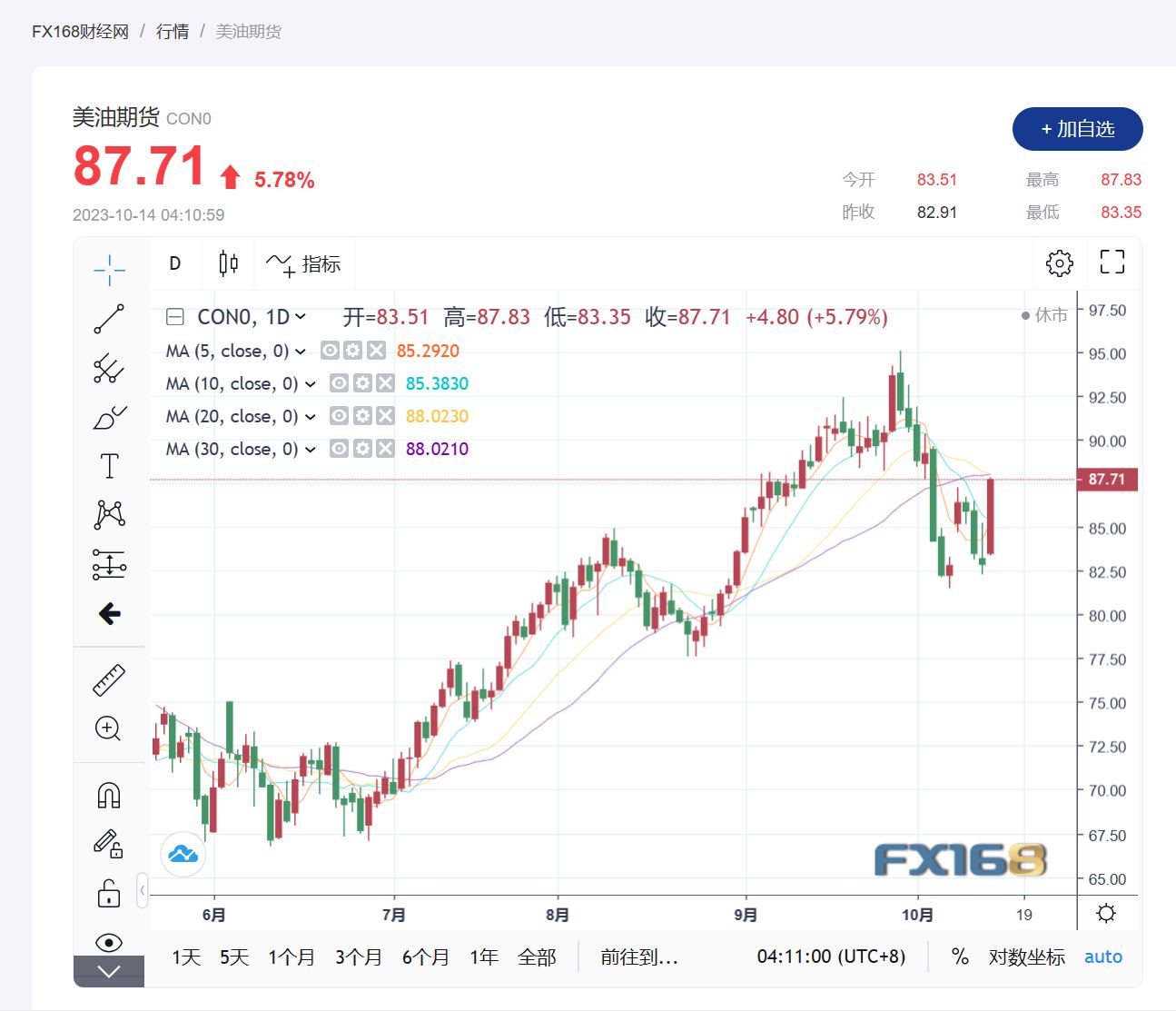
Task: Select the trend line drawing tool
Action: pos(109,319)
